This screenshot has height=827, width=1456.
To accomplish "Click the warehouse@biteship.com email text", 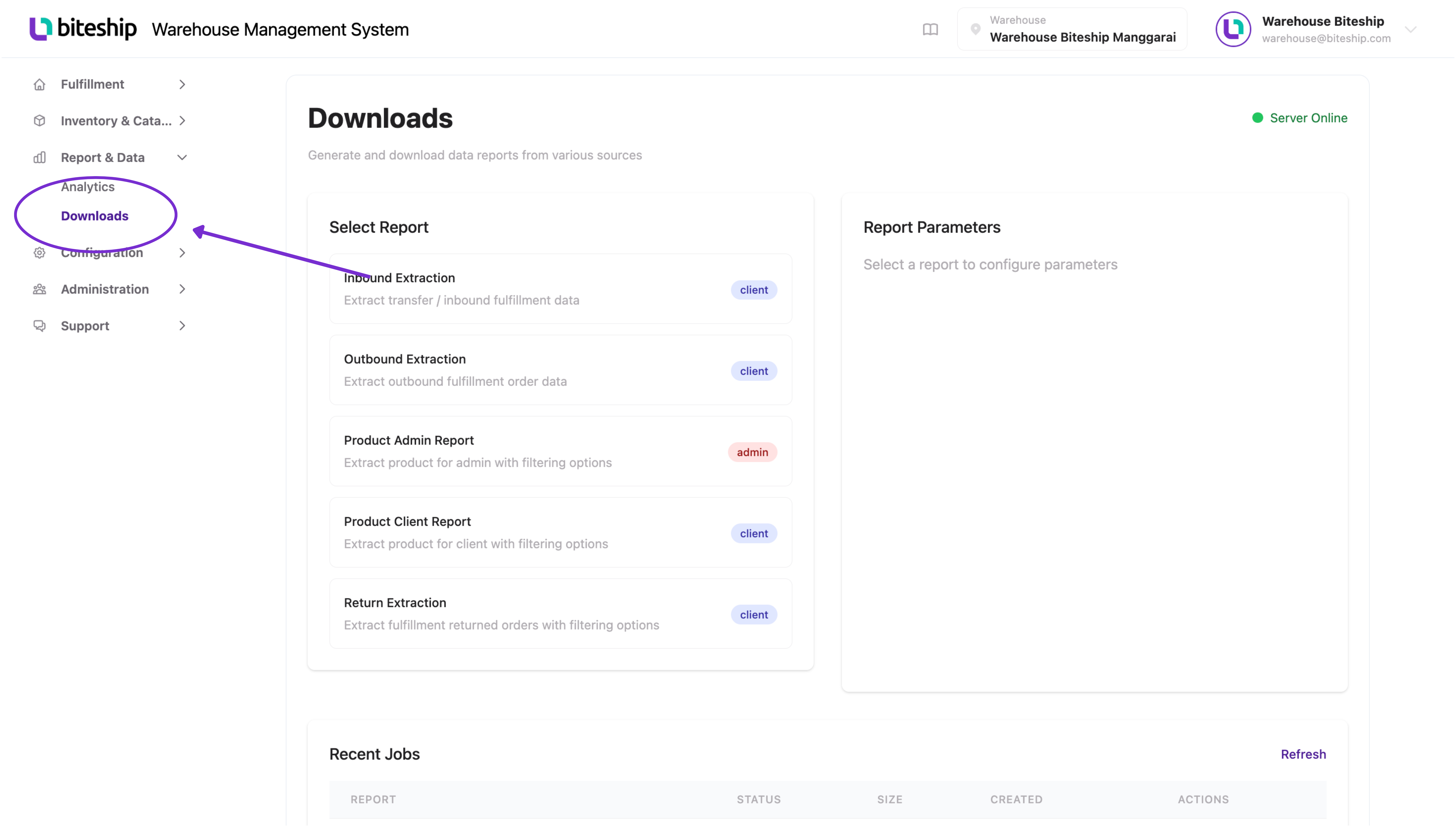I will 1326,39.
